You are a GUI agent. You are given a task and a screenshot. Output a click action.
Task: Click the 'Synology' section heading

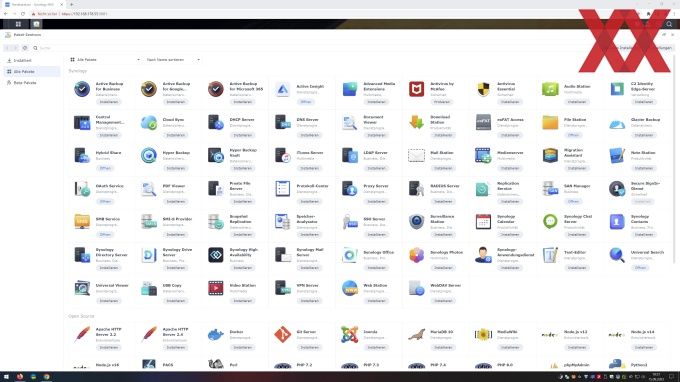coord(78,71)
